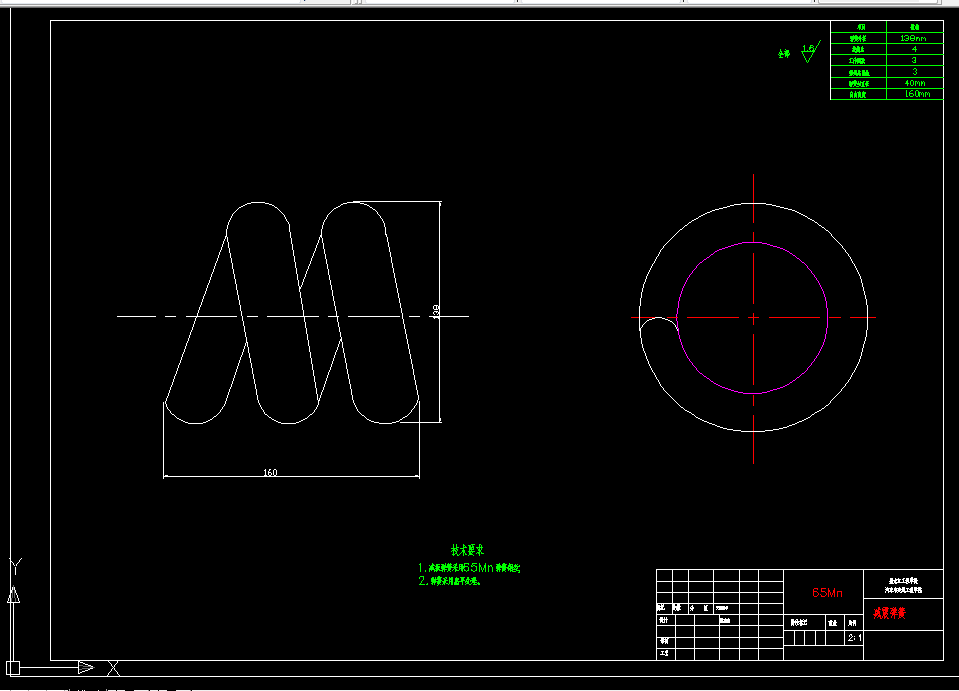
Task: Click the table cell with value 4
Action: click(914, 49)
